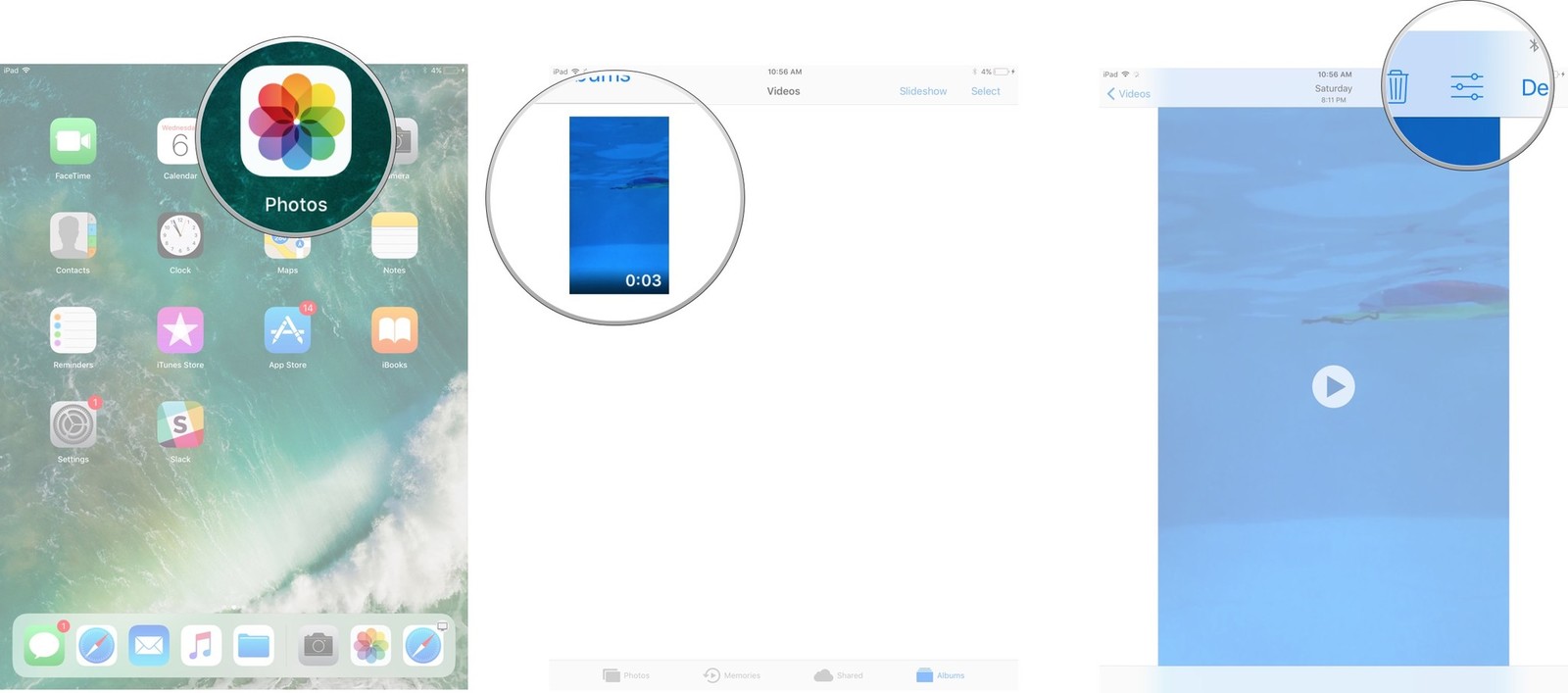Viewport: 1568px width, 693px height.
Task: Open the Contacts app
Action: tap(73, 235)
